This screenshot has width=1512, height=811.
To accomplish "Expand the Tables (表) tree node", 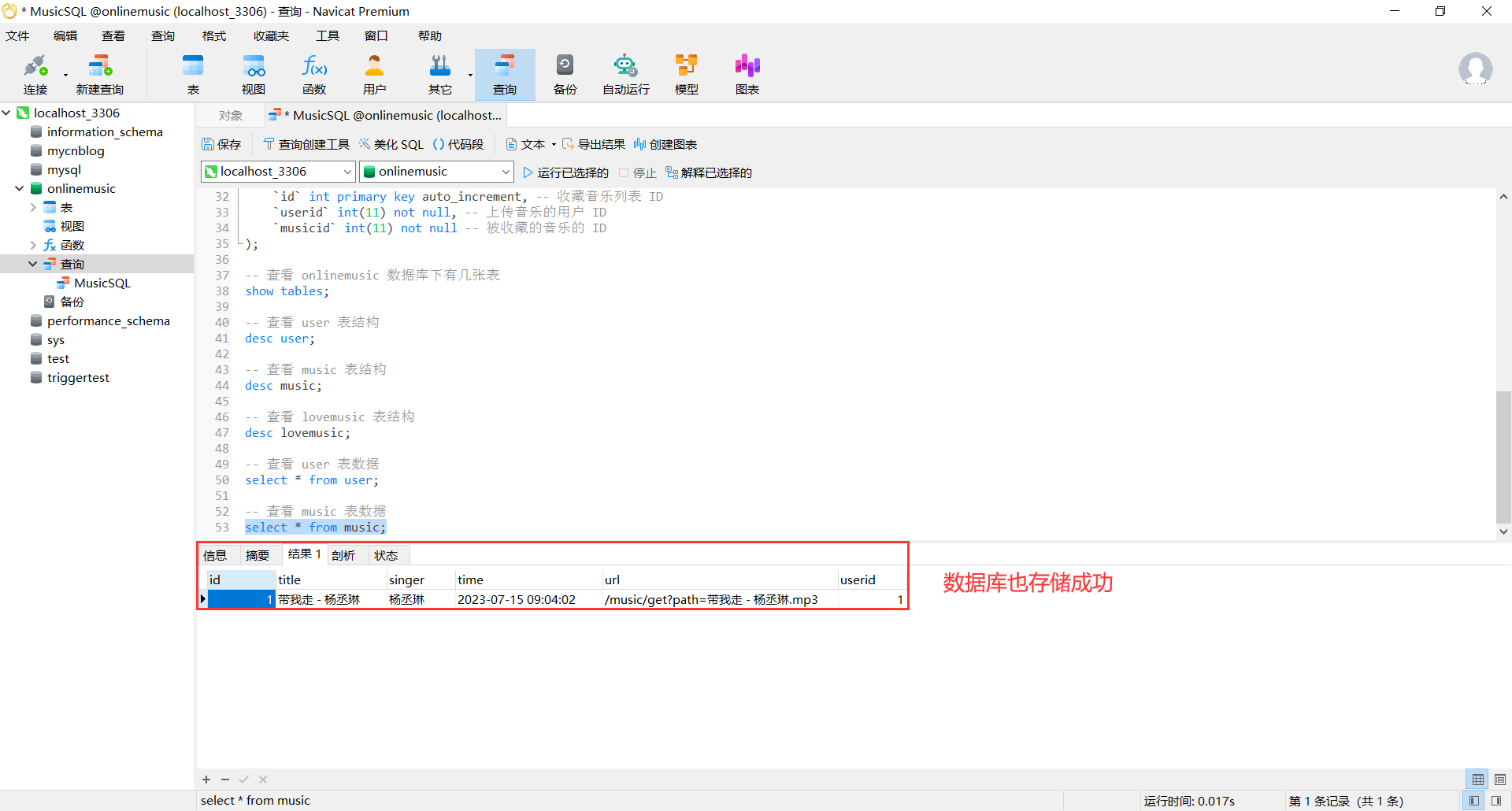I will (33, 207).
